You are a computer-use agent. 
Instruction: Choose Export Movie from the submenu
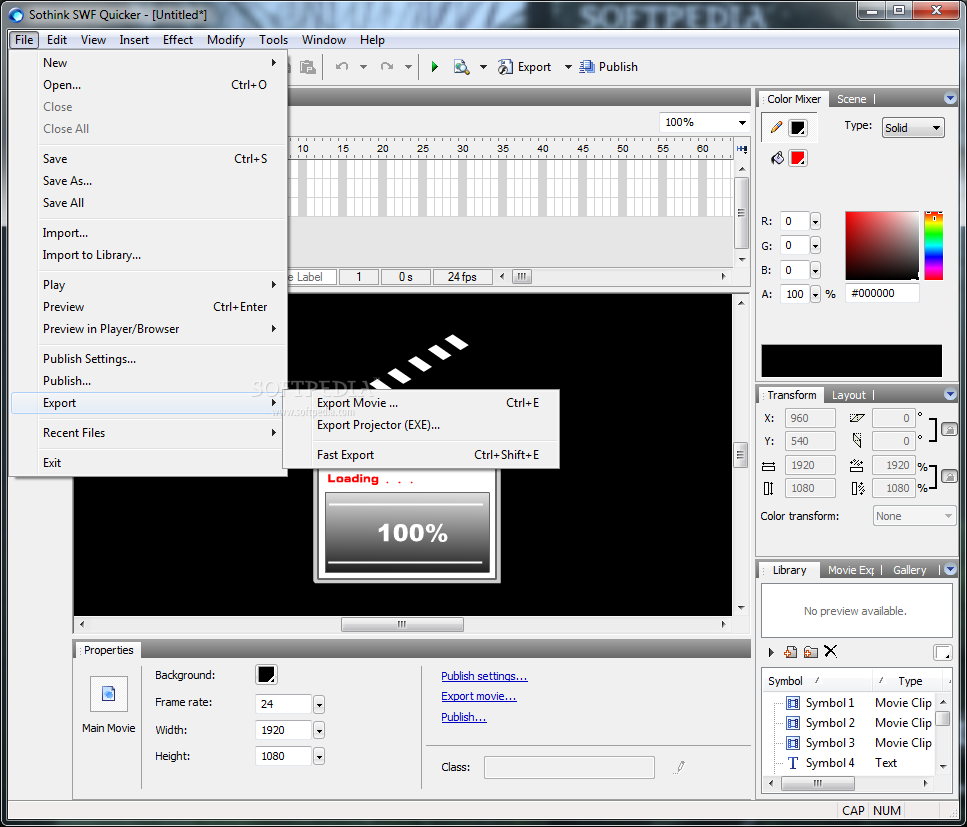click(421, 403)
